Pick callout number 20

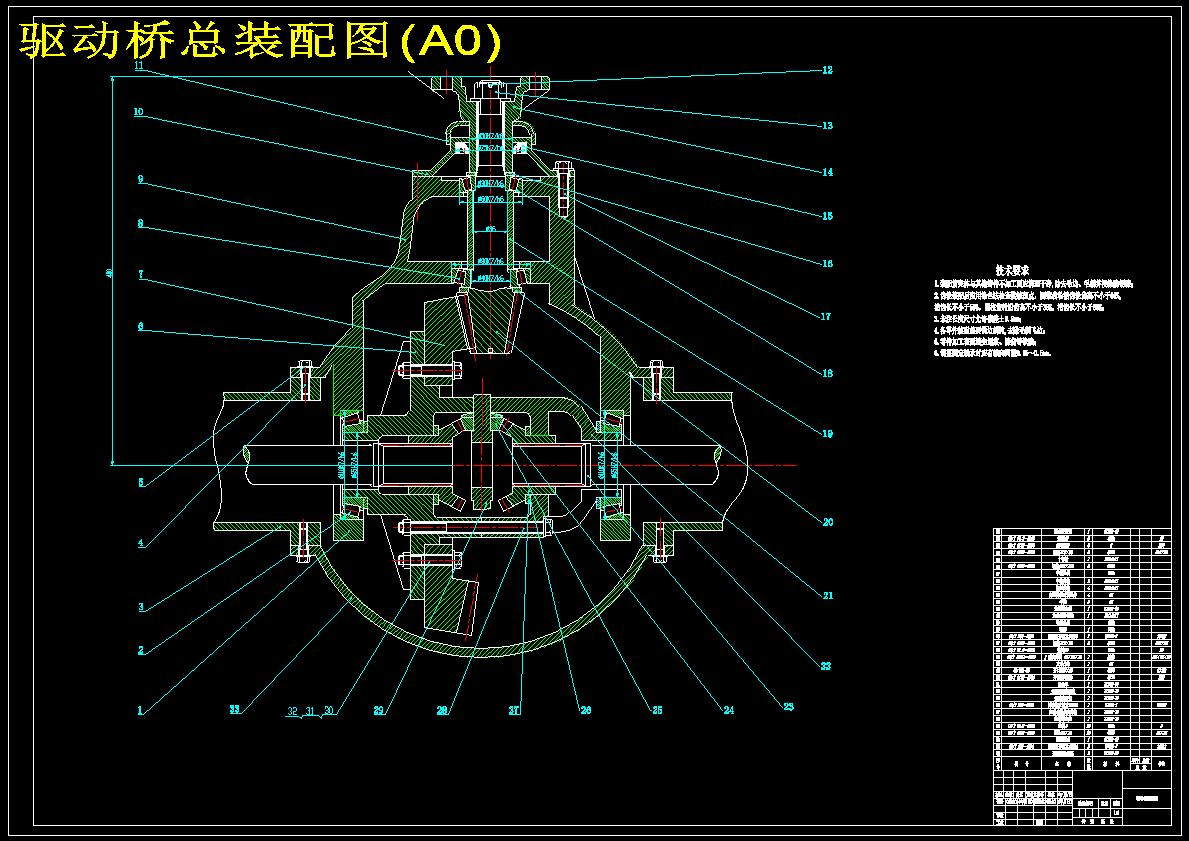pyautogui.click(x=827, y=522)
